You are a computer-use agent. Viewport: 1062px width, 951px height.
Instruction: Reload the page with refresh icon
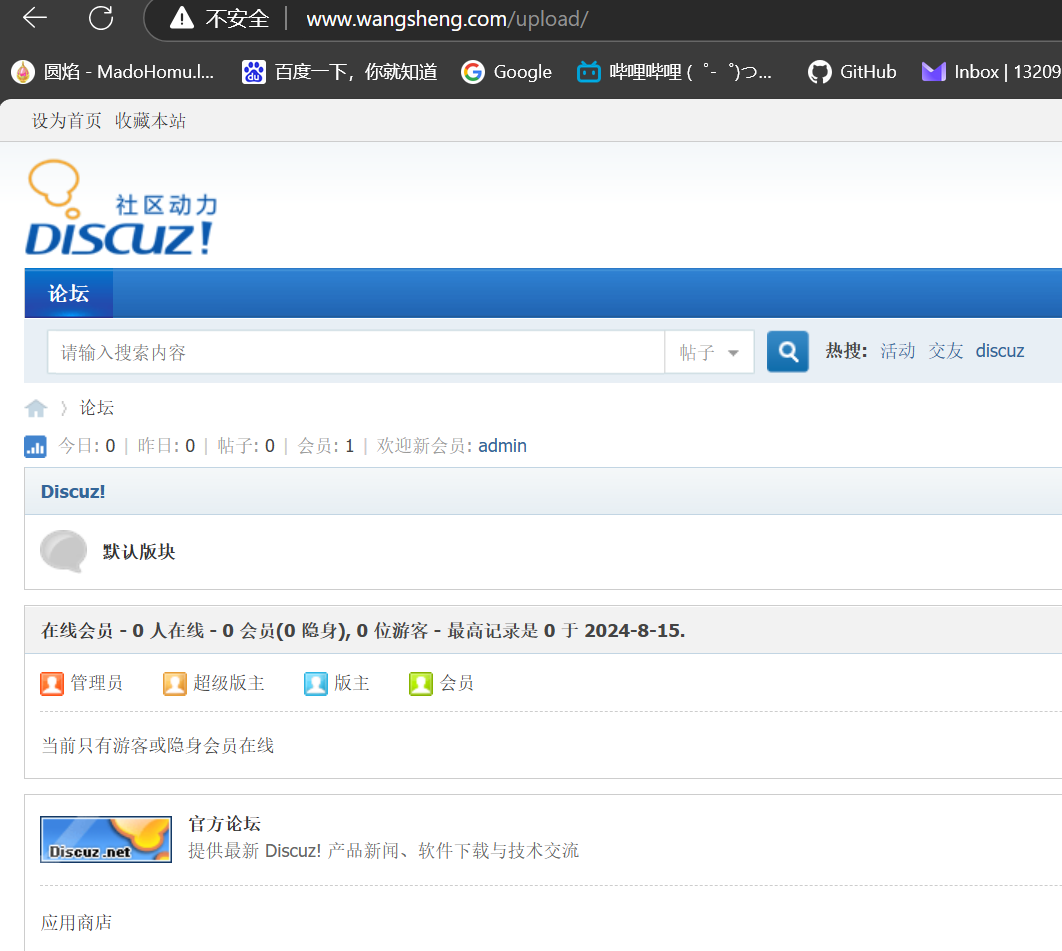tap(101, 18)
